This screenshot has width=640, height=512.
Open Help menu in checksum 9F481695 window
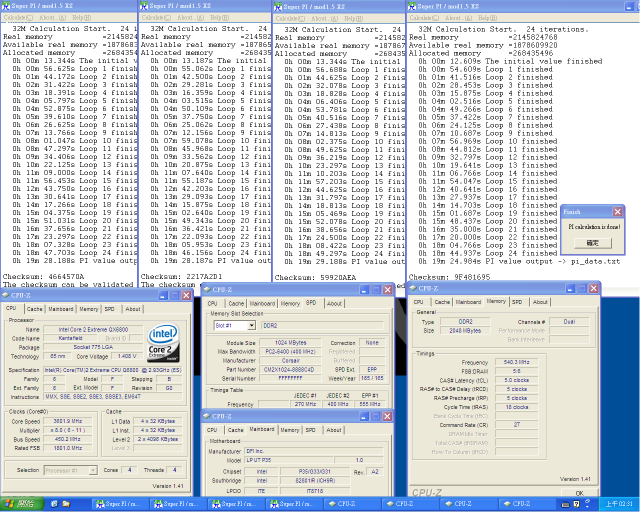[488, 18]
